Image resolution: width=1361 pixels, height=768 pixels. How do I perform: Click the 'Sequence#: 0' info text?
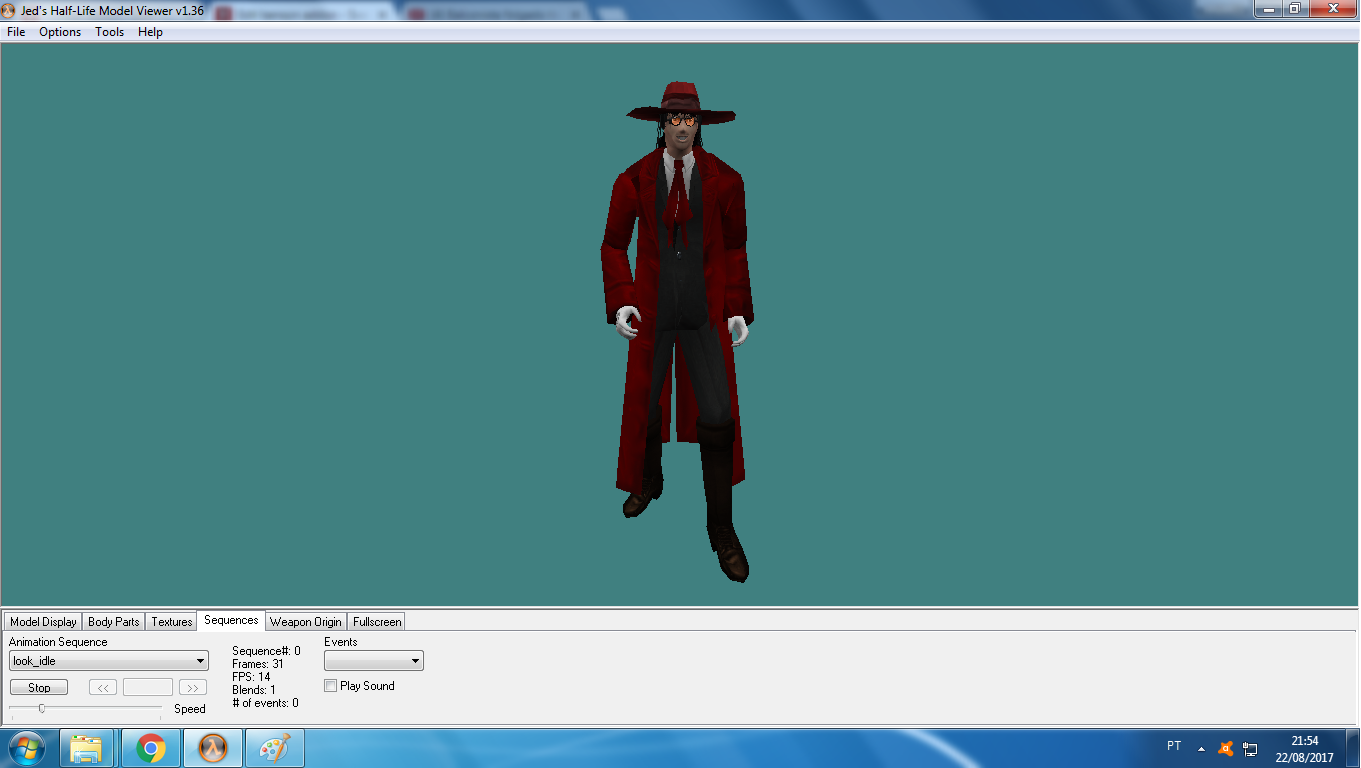[x=266, y=651]
